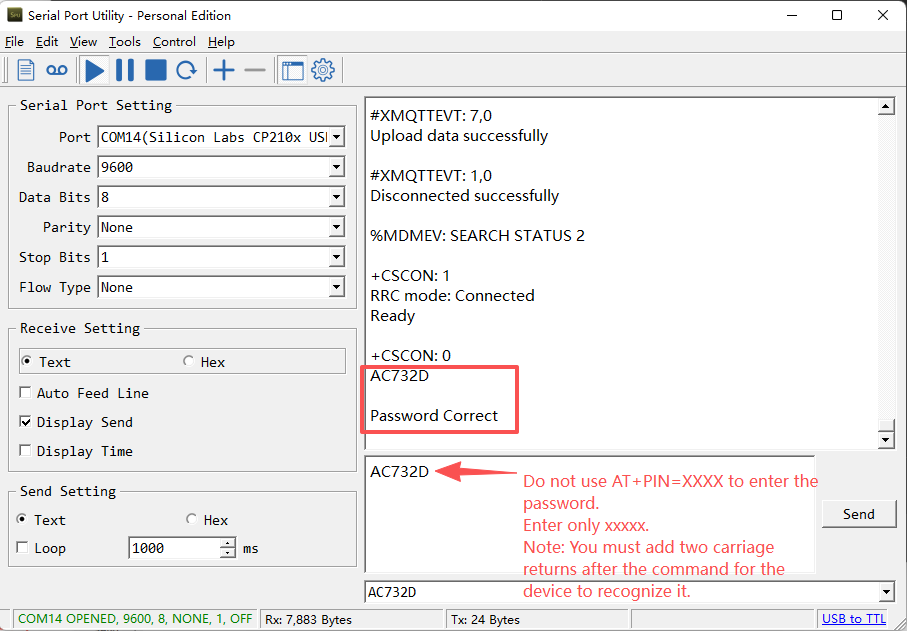Click 'RRC mode: Connected' log line
907x631 pixels.
[x=452, y=296]
